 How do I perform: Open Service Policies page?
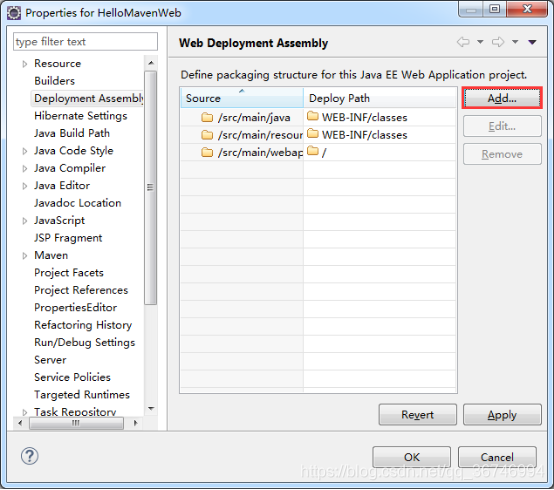pos(72,377)
